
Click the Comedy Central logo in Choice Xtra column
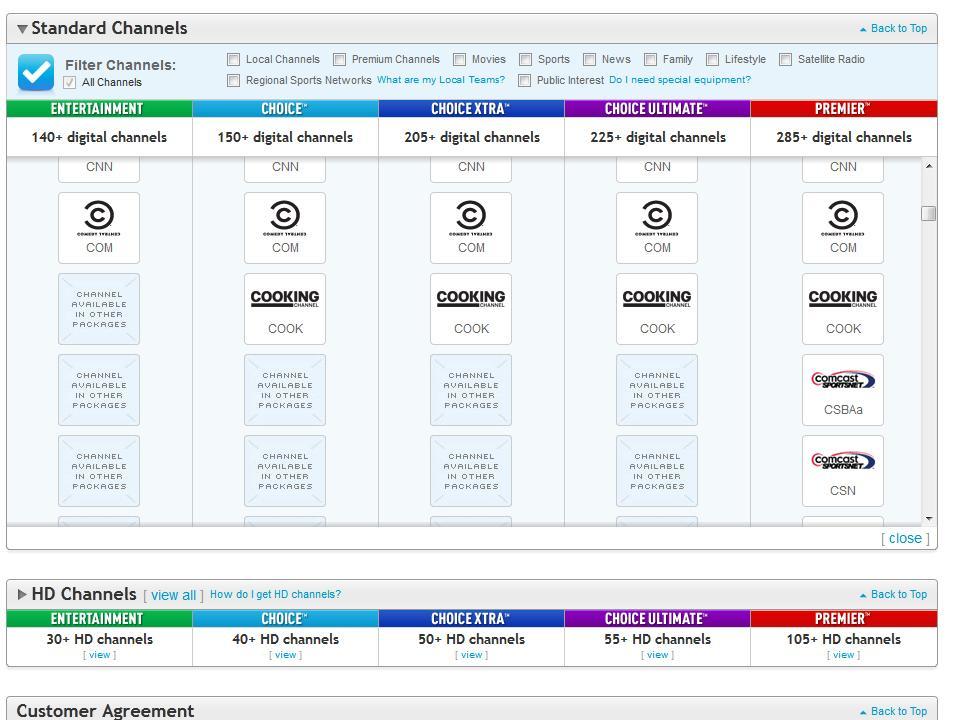tap(471, 219)
